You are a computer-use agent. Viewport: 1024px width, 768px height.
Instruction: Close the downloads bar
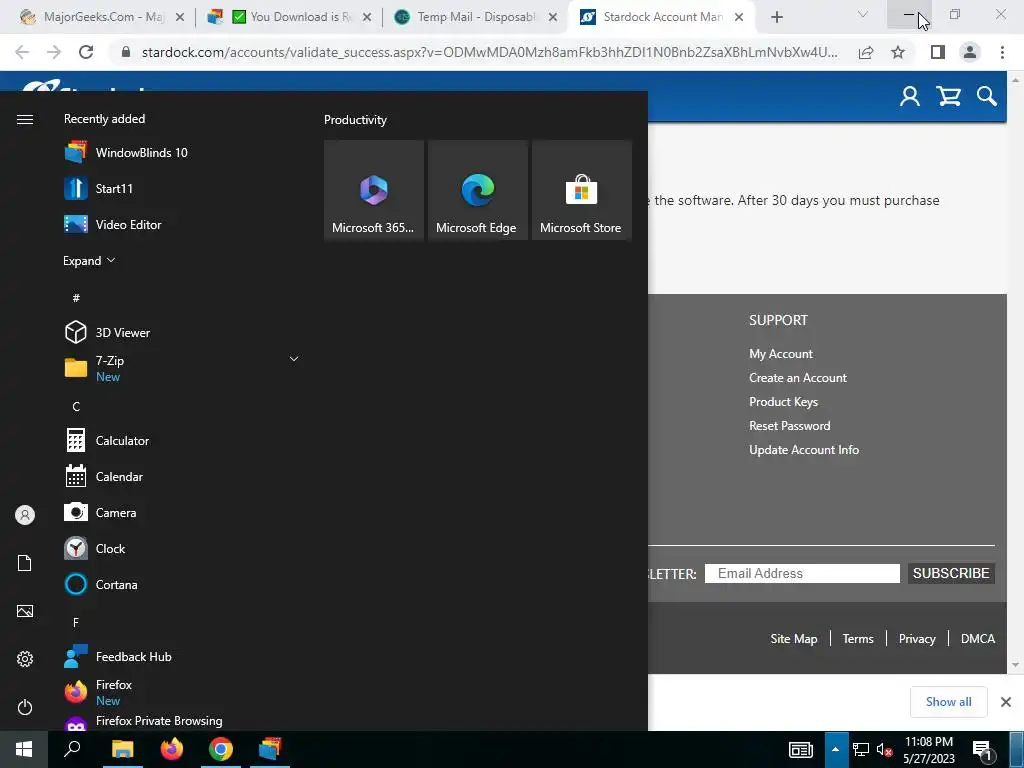1006,702
